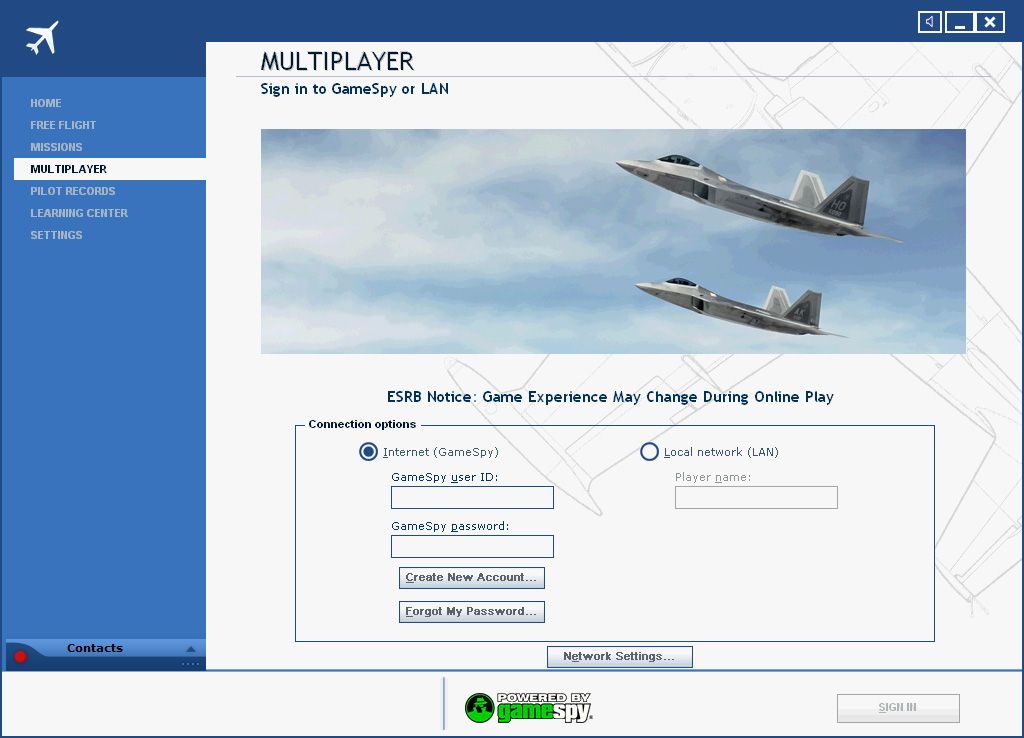Image resolution: width=1024 pixels, height=738 pixels.
Task: Select the Local network (LAN) connection option
Action: tap(649, 452)
